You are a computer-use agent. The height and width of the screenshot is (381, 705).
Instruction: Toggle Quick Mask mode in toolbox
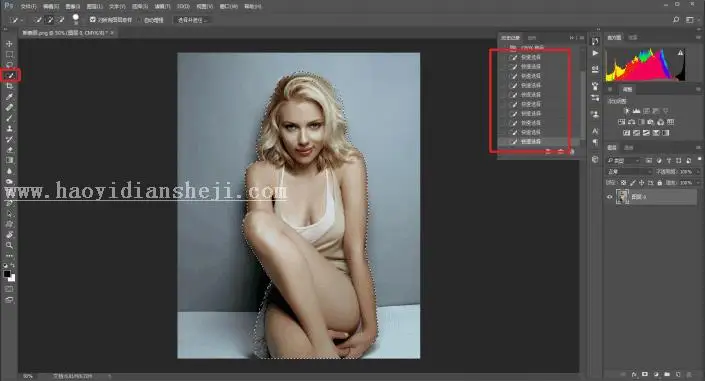click(x=9, y=289)
